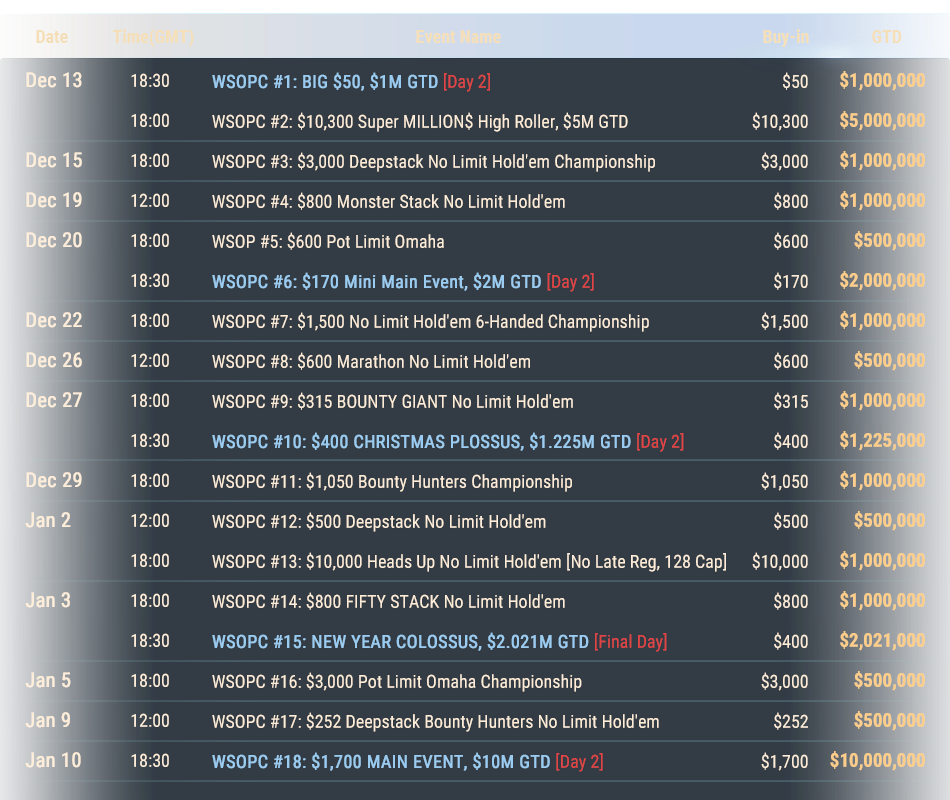Click the Jan 5 date cell
This screenshot has width=950, height=800.
point(48,680)
